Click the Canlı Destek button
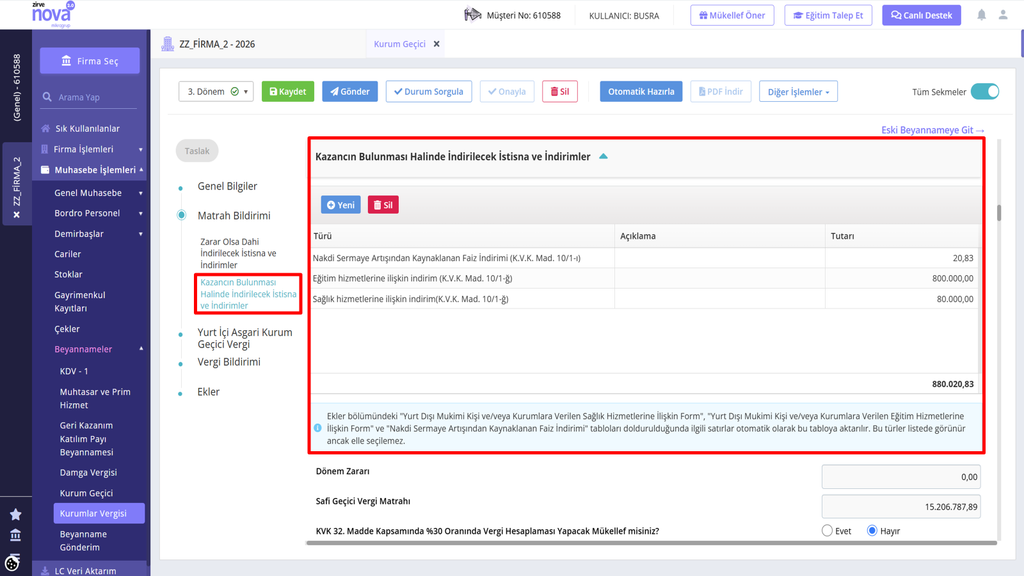Screen dimensions: 1024x576 pos(921,15)
